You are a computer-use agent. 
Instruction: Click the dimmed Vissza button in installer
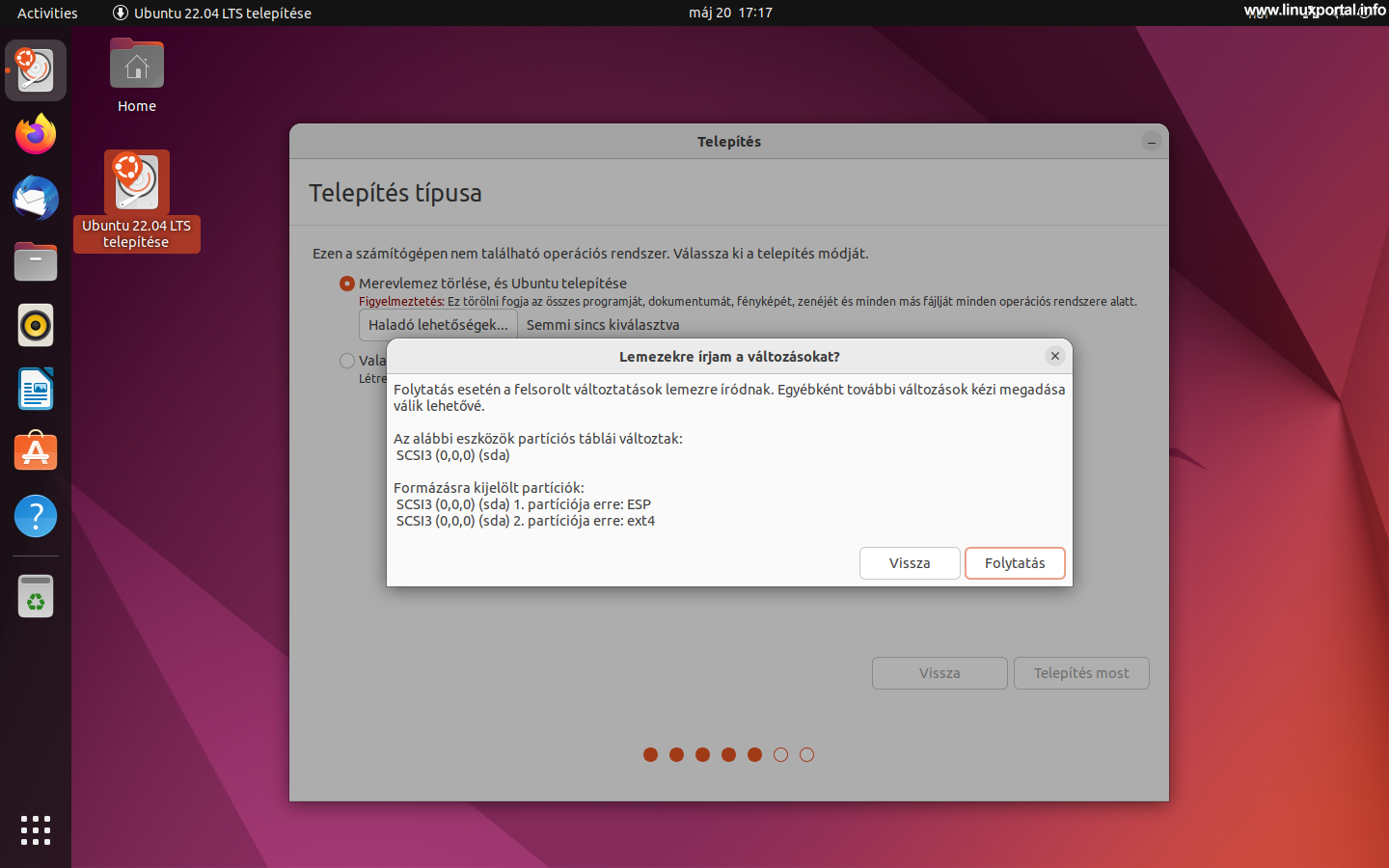(x=940, y=673)
